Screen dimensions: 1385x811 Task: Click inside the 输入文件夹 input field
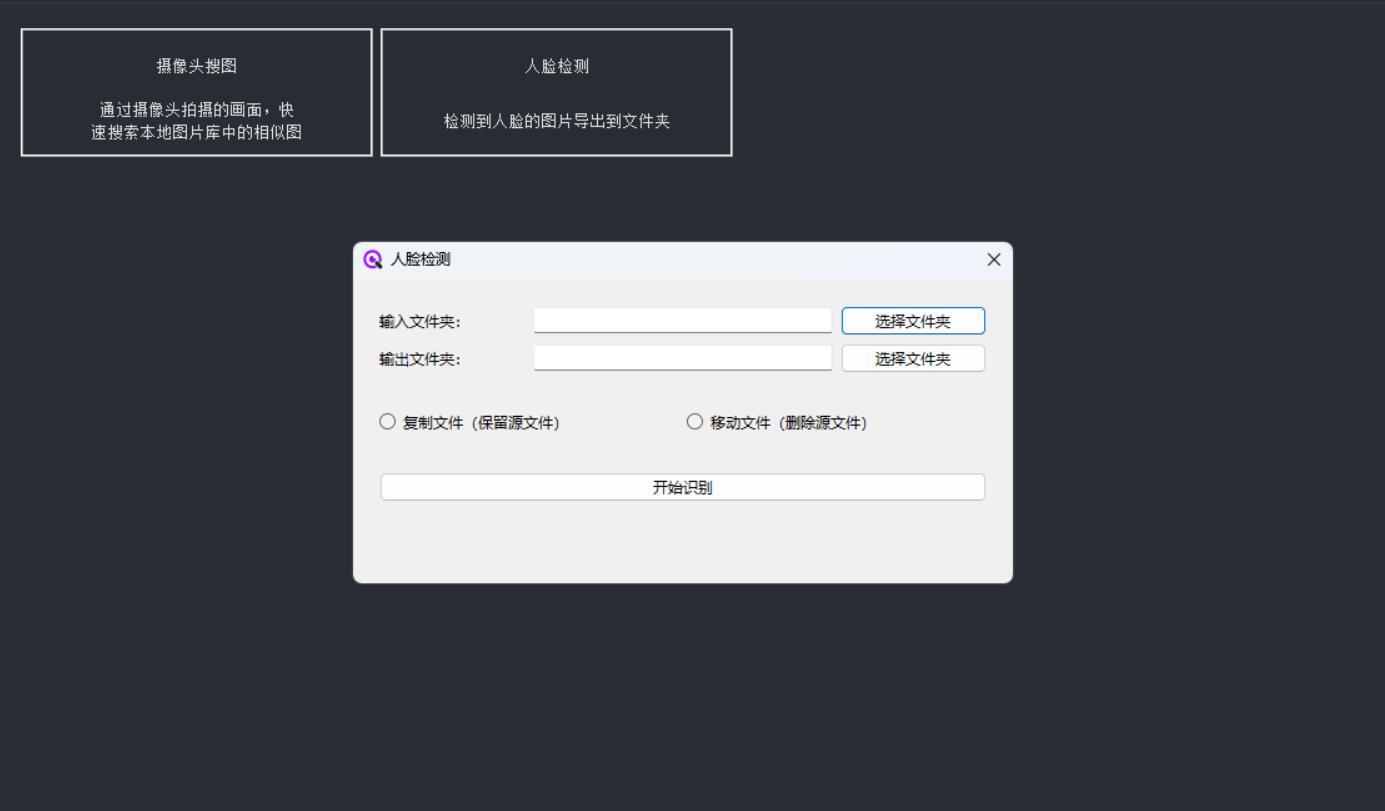pos(683,319)
